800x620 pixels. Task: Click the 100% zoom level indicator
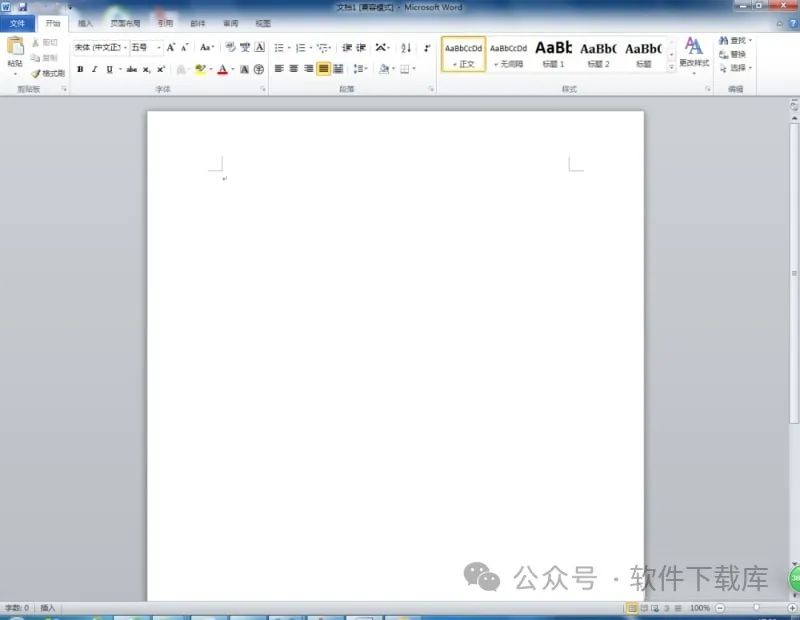tap(699, 608)
